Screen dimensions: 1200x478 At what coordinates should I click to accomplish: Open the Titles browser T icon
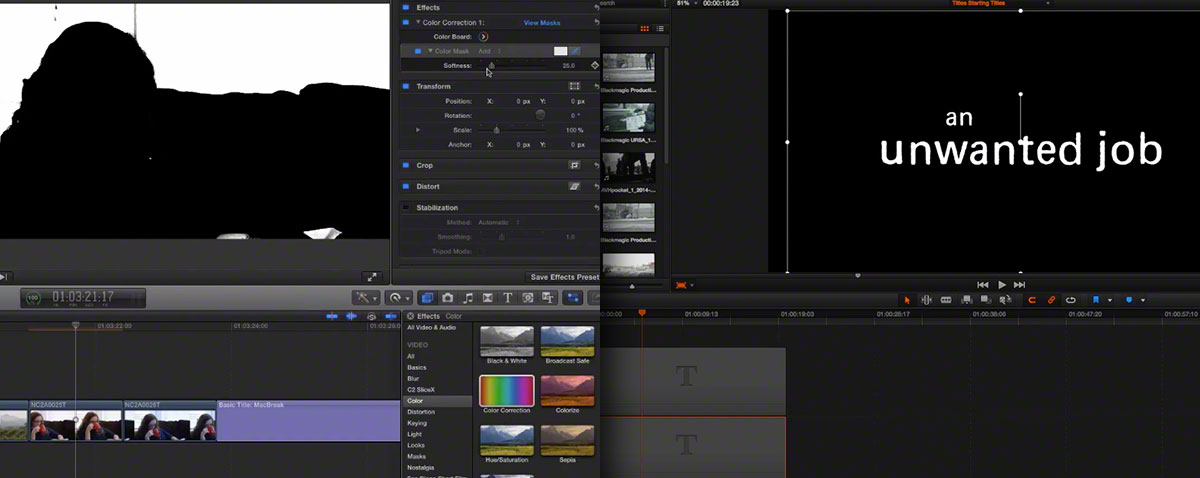(508, 297)
